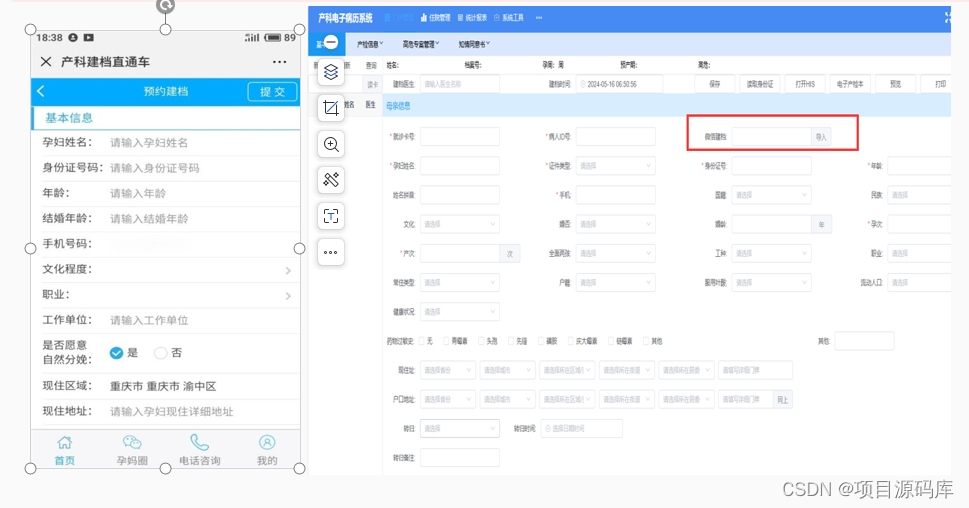Click the 孕妇姓名 field in phone form
969x508 pixels.
coord(203,143)
